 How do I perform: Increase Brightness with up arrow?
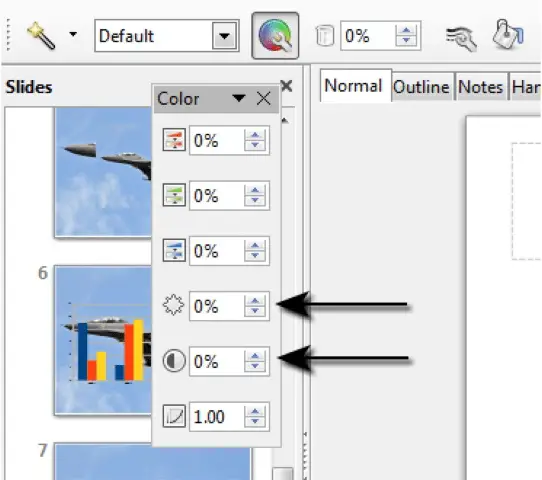tap(255, 301)
